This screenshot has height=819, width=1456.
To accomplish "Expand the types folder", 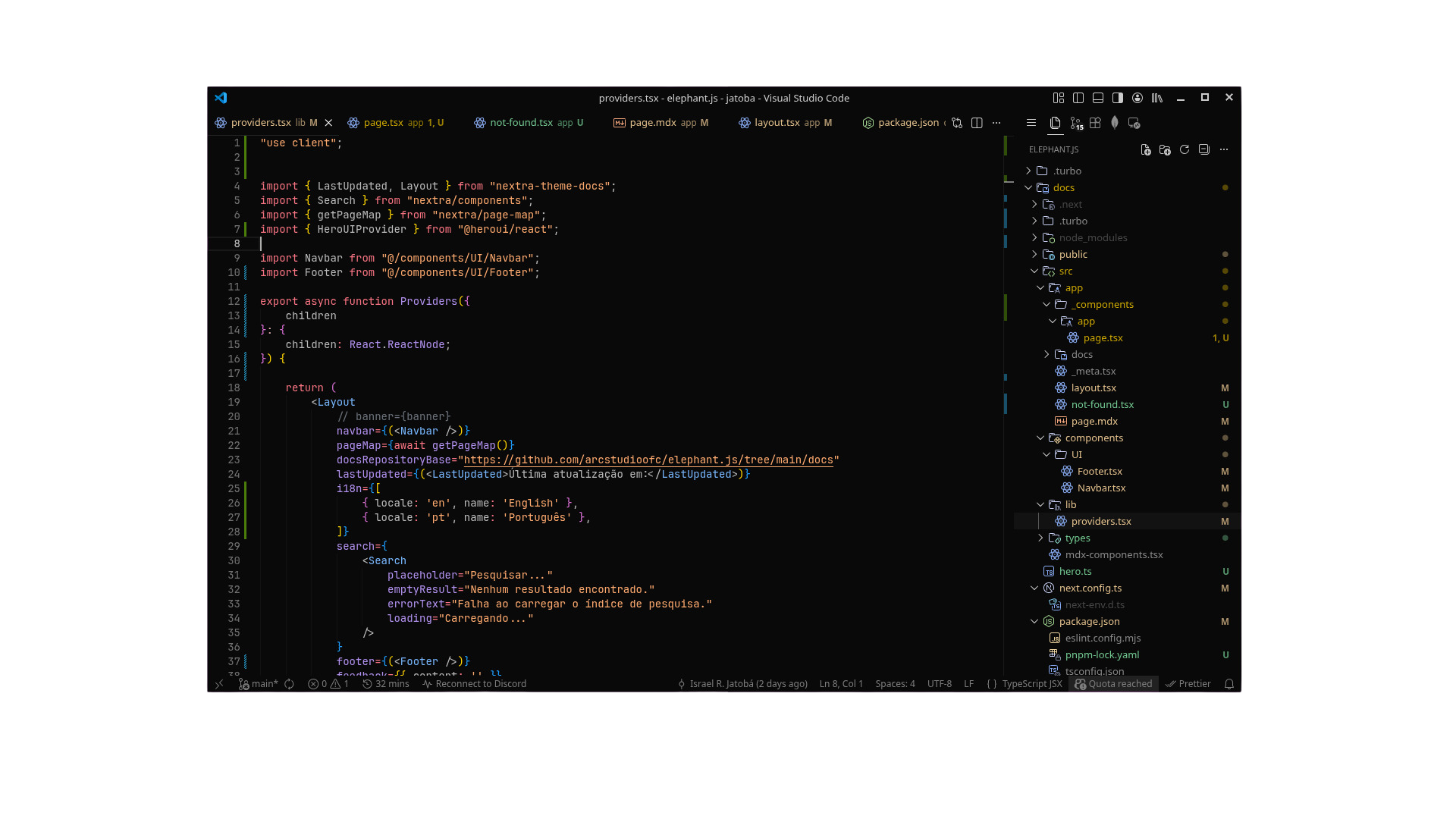I will pos(1077,538).
